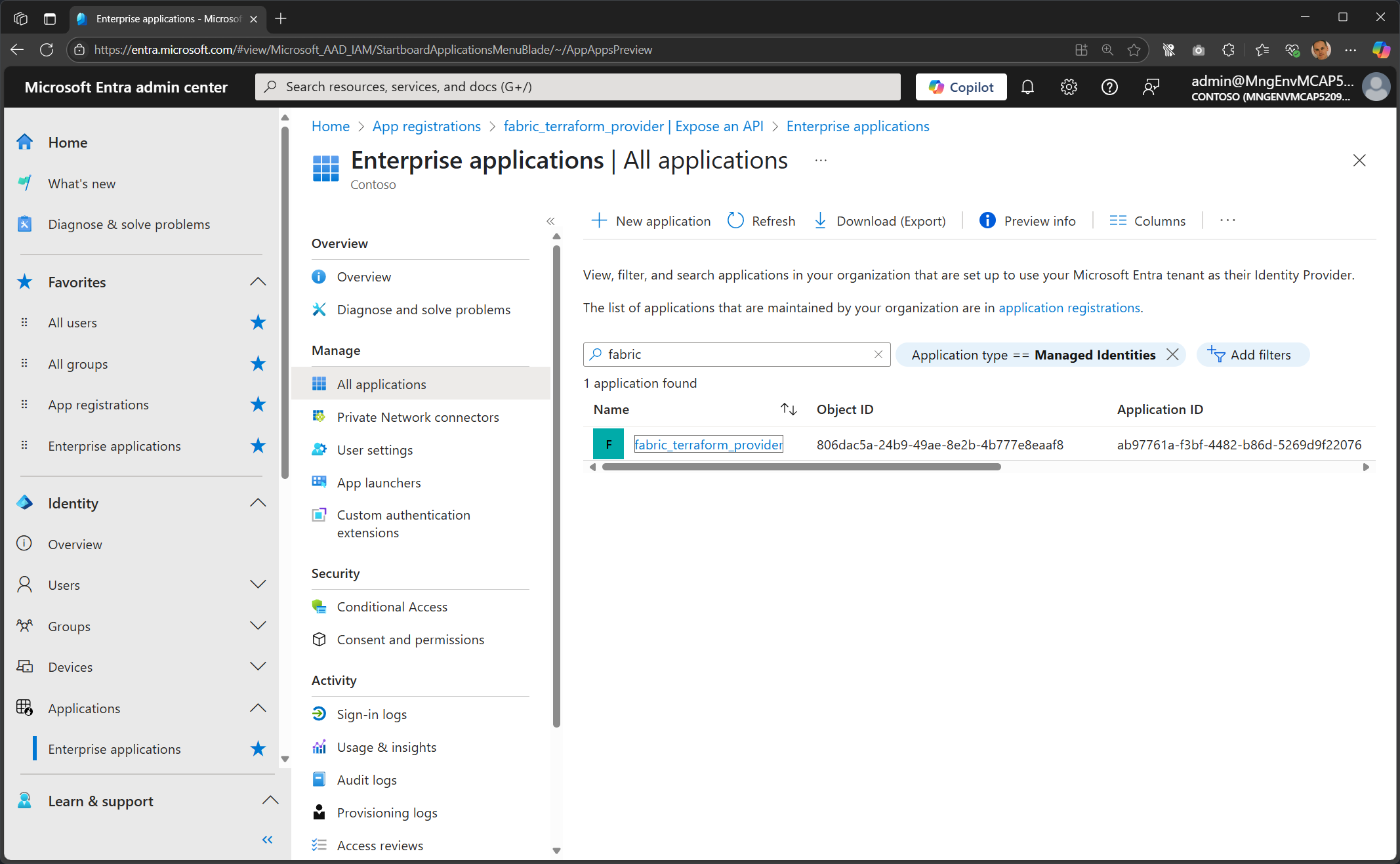Expand the Users navigation item
This screenshot has height=864, width=1400.
(258, 585)
